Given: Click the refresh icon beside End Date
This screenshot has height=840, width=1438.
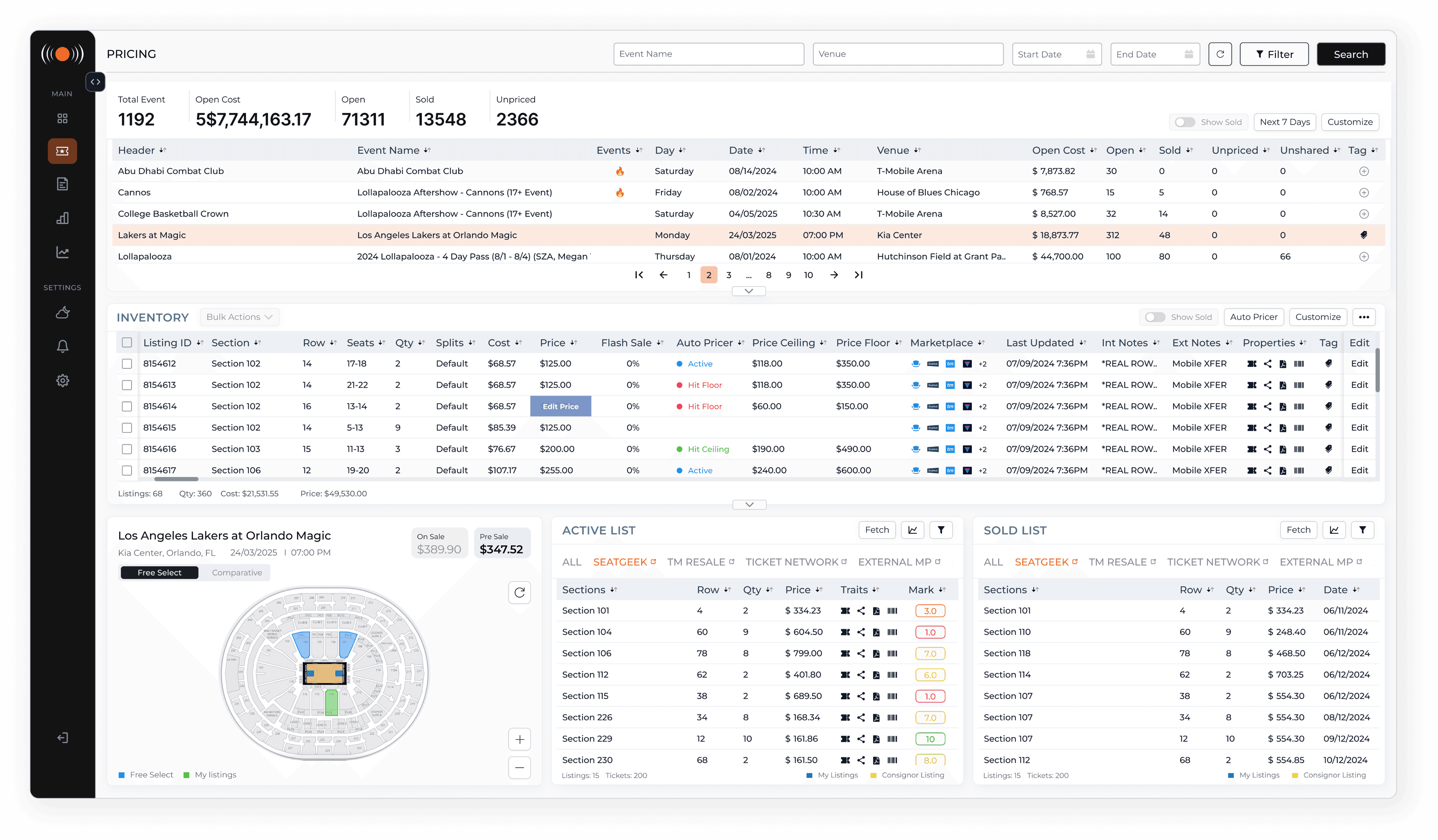Looking at the screenshot, I should coord(1219,54).
